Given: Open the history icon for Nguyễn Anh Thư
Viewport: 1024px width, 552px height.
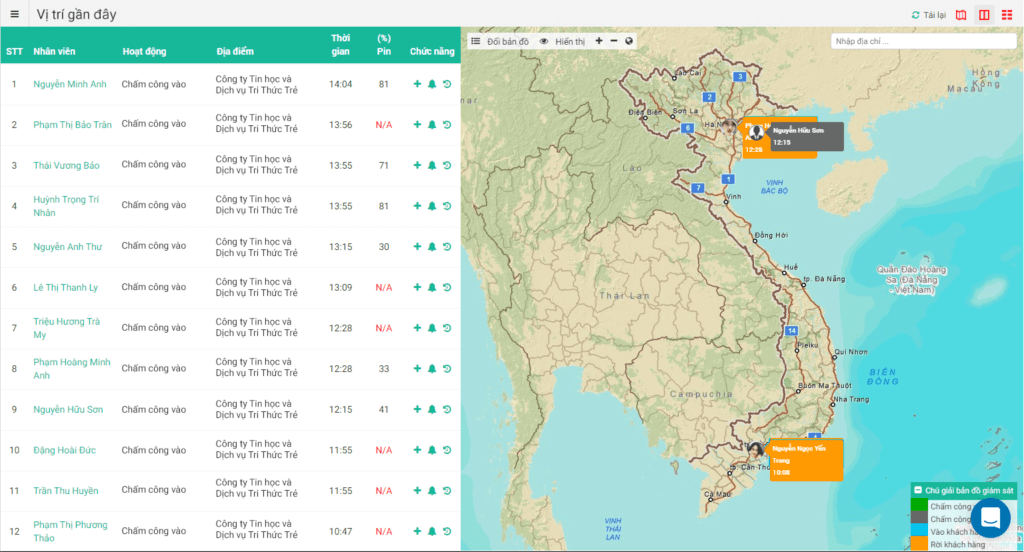Looking at the screenshot, I should [x=447, y=247].
